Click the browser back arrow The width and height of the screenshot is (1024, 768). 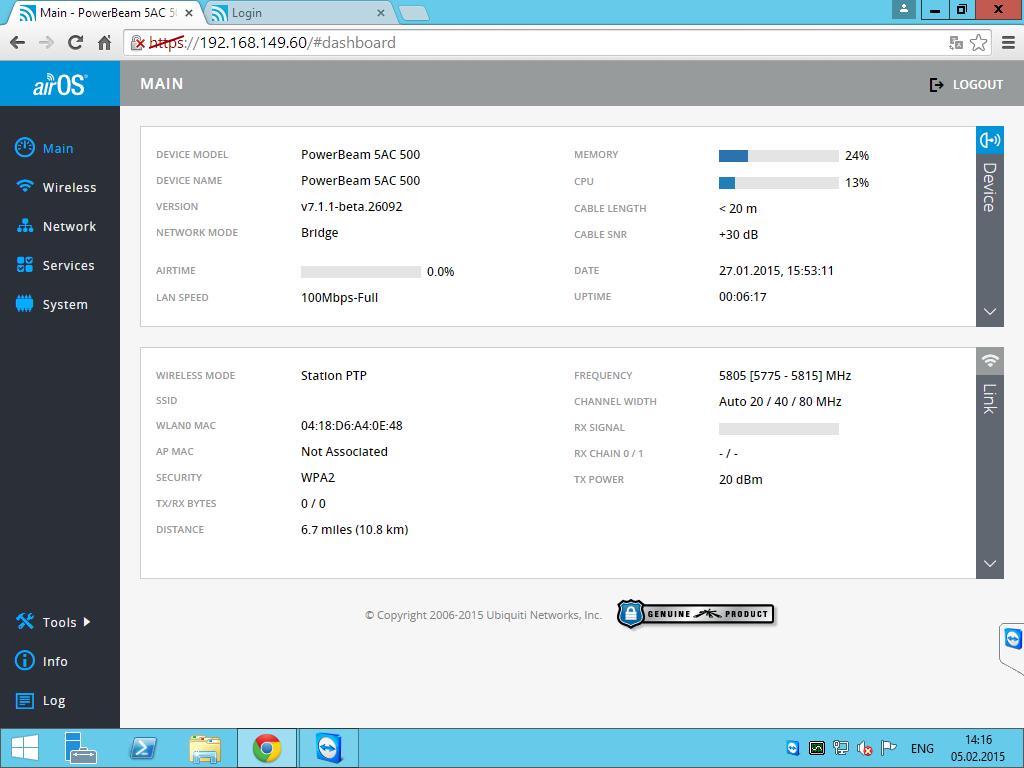tap(18, 43)
